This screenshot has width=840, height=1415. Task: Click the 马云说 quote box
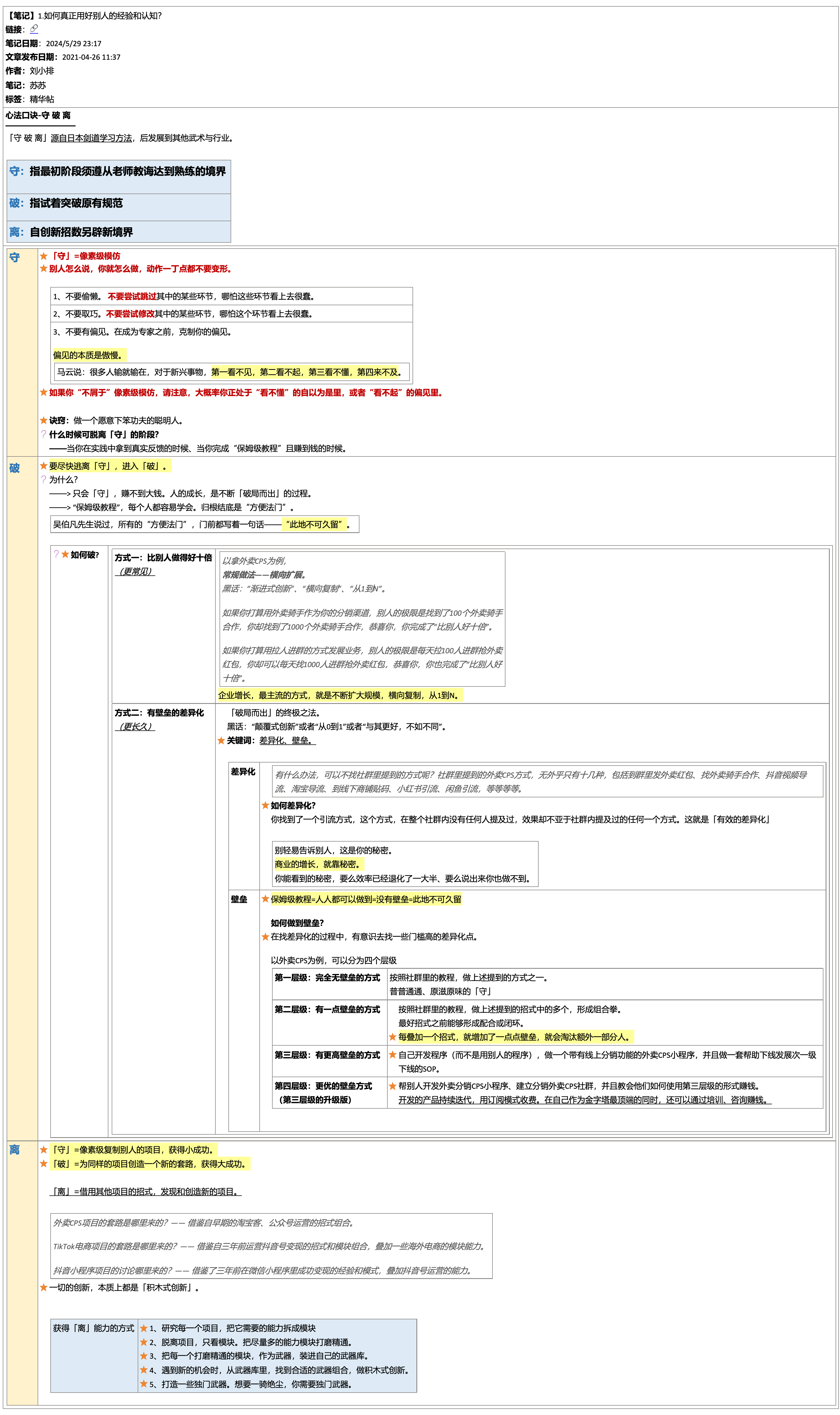231,372
